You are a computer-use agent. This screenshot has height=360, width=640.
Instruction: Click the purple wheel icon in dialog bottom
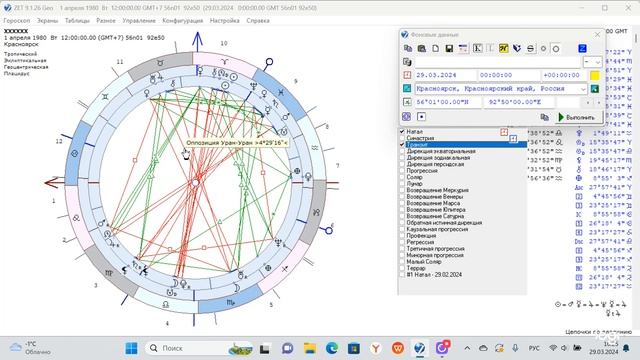407,117
